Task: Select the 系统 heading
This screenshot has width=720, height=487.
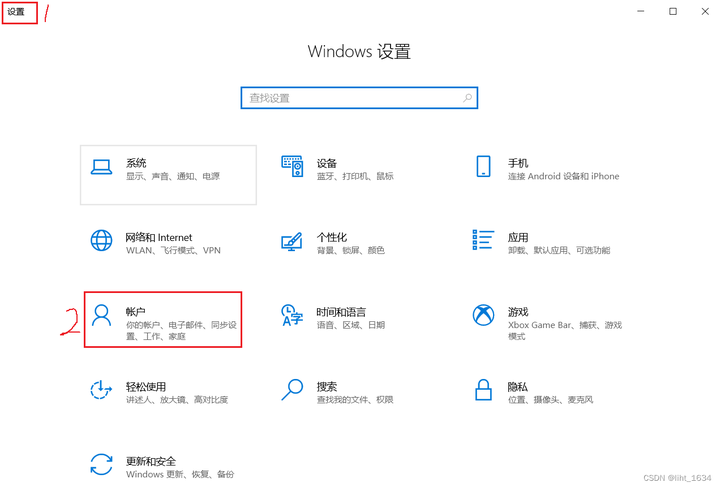Action: click(136, 163)
